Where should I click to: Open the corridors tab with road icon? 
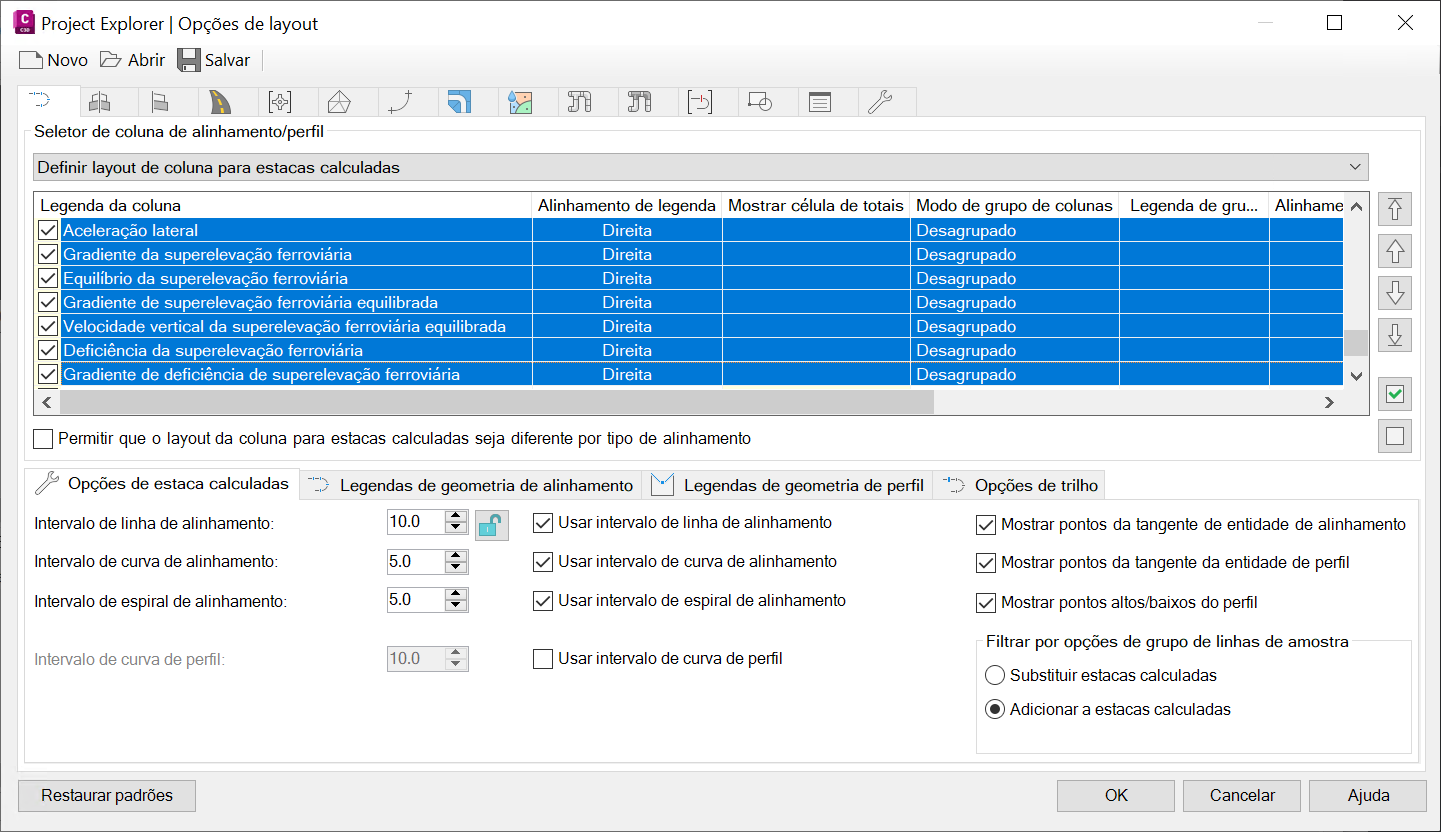[220, 102]
